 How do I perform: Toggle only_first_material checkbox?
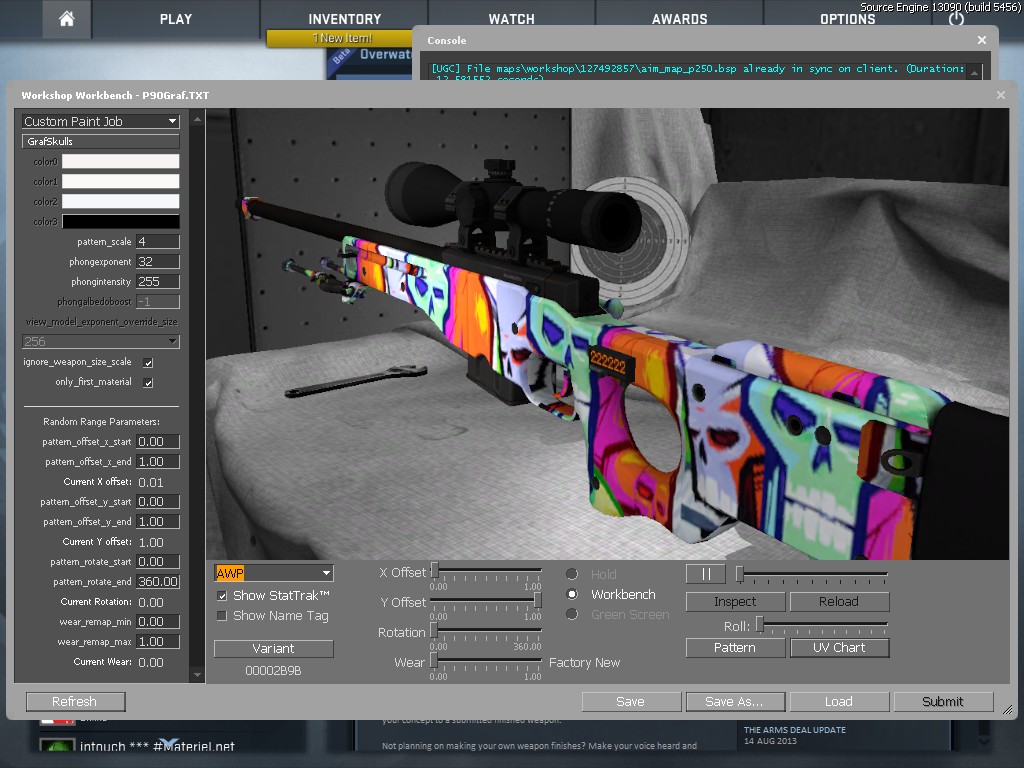pos(148,383)
